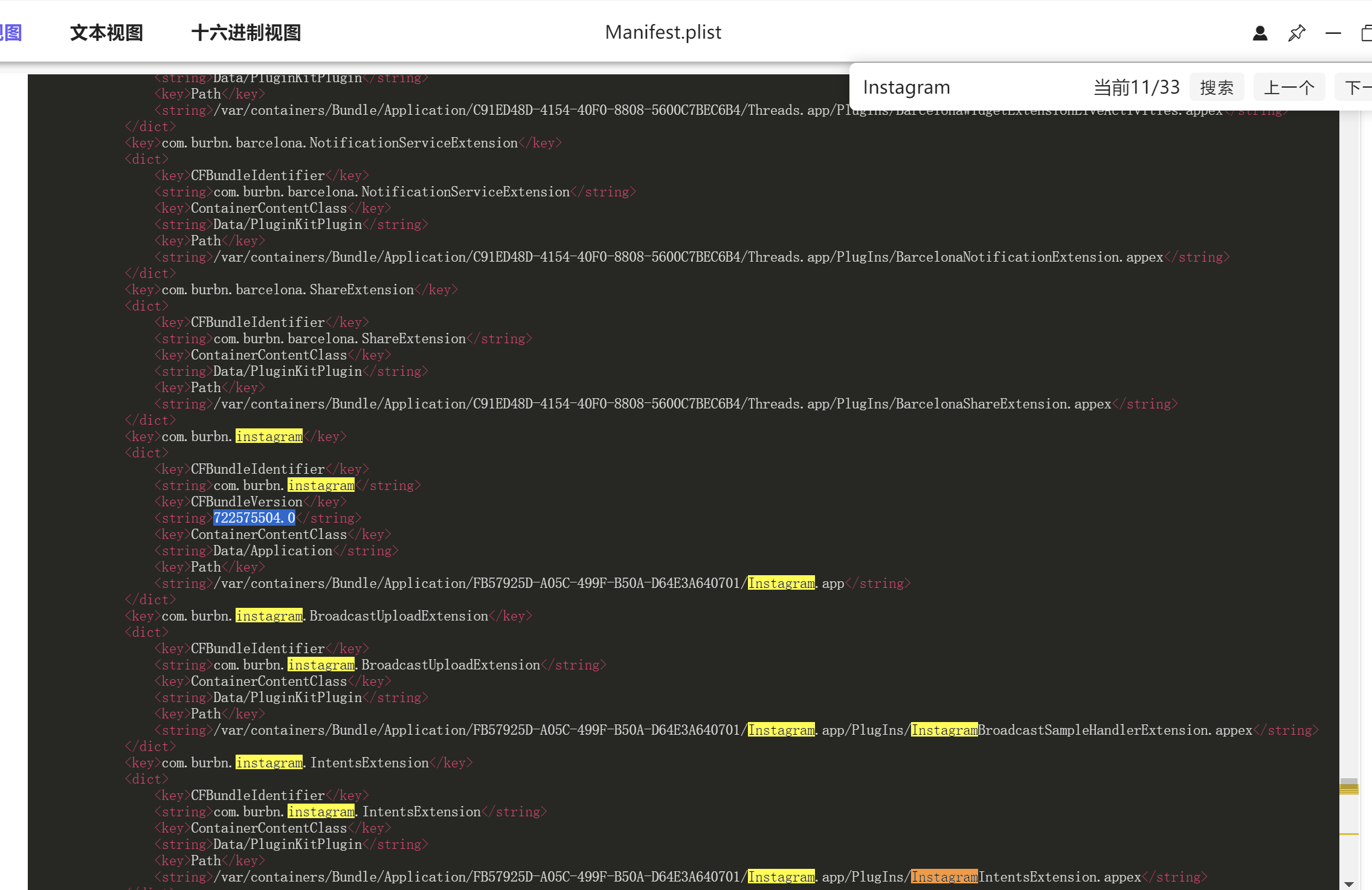
Task: Click the 当前11/33 match counter
Action: (x=1136, y=88)
